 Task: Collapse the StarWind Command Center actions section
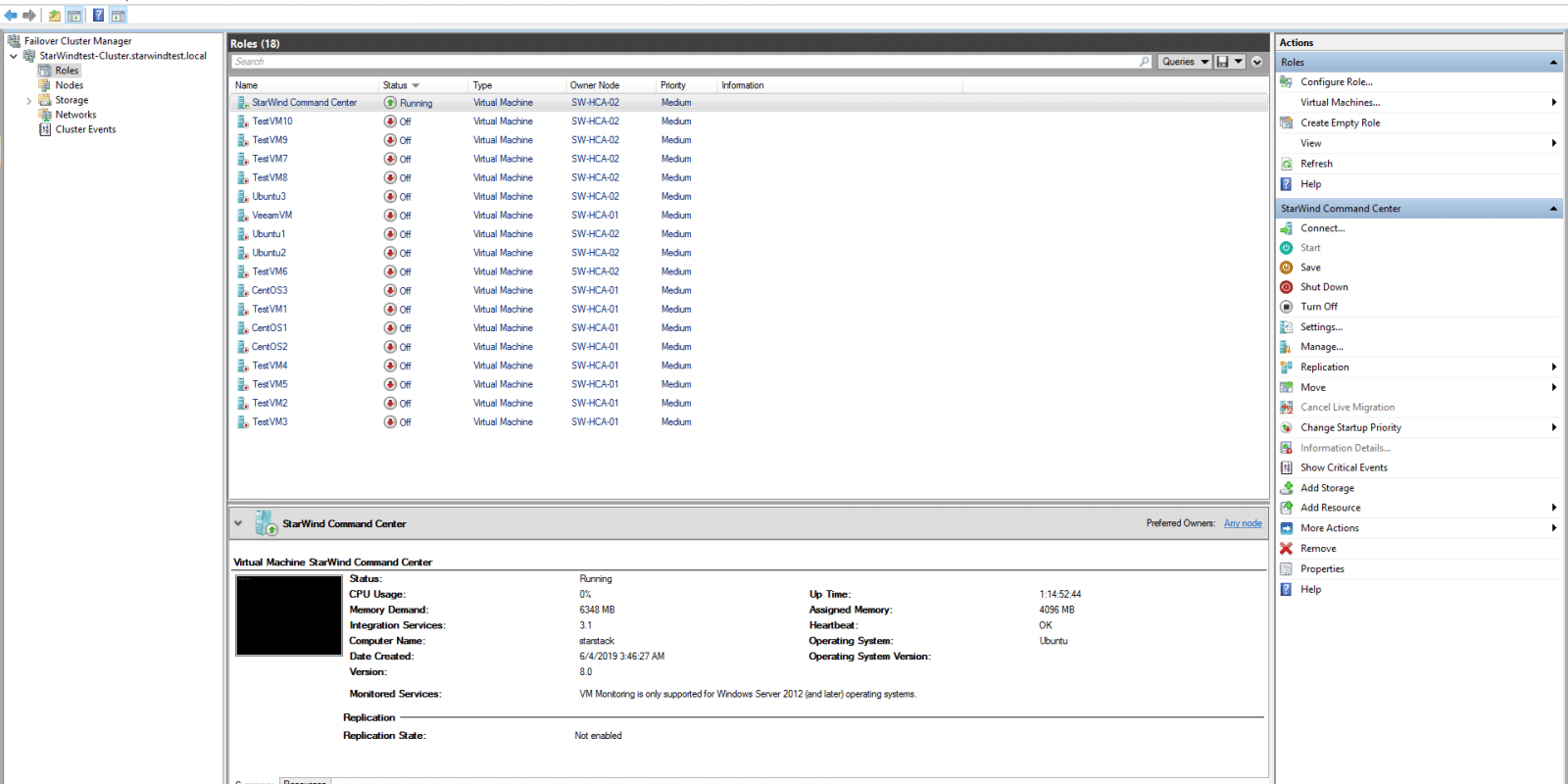click(x=1553, y=209)
